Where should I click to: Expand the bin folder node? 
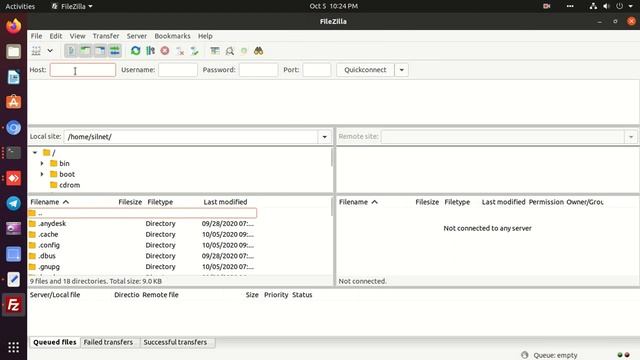42,163
